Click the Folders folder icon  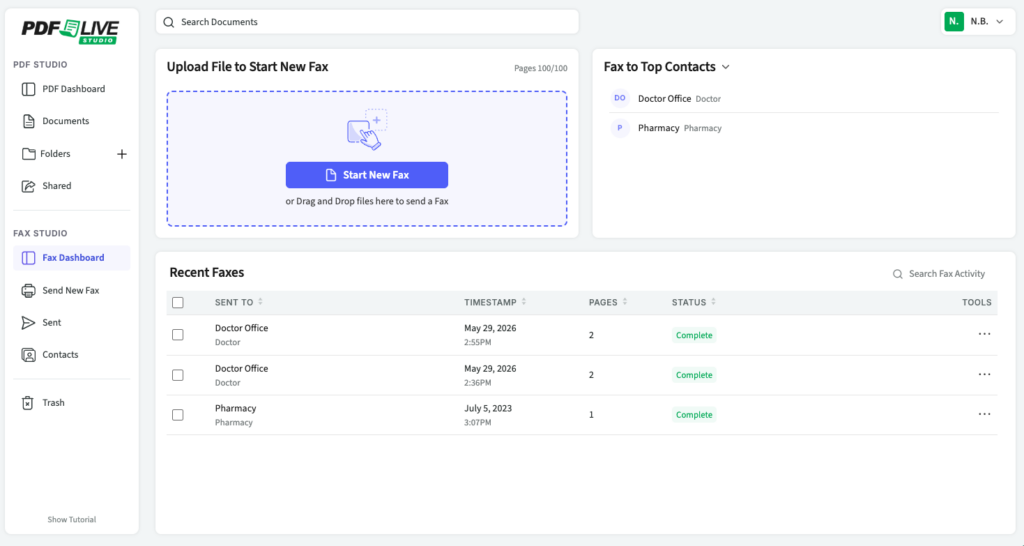coord(28,153)
